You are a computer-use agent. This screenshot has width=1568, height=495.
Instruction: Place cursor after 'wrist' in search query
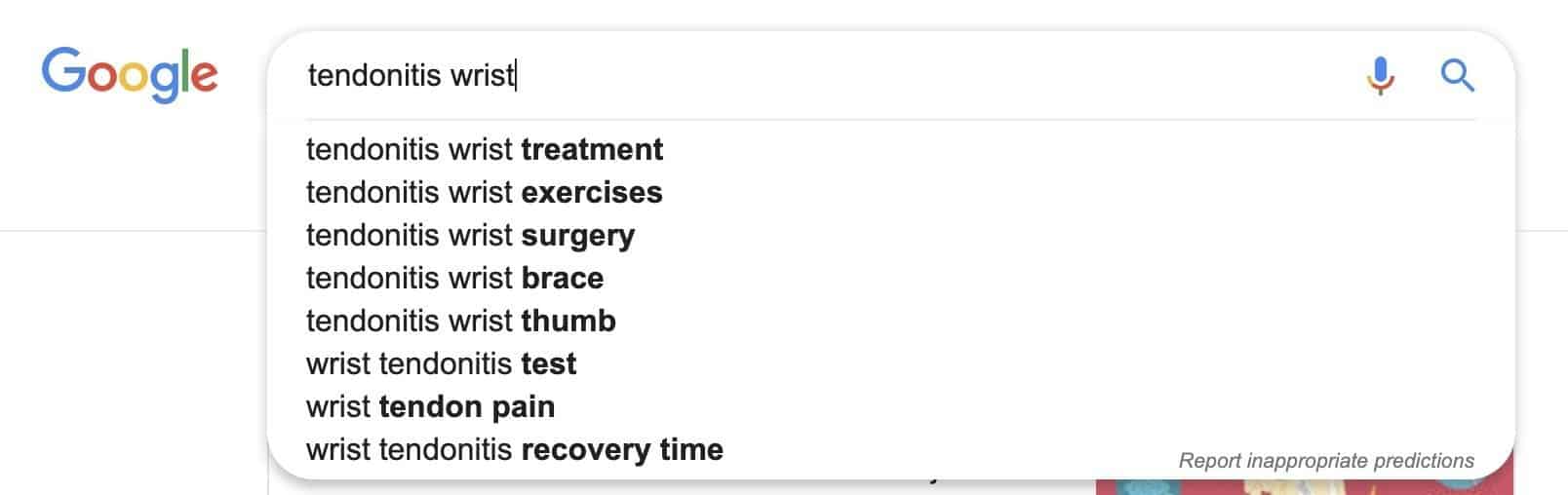point(515,76)
